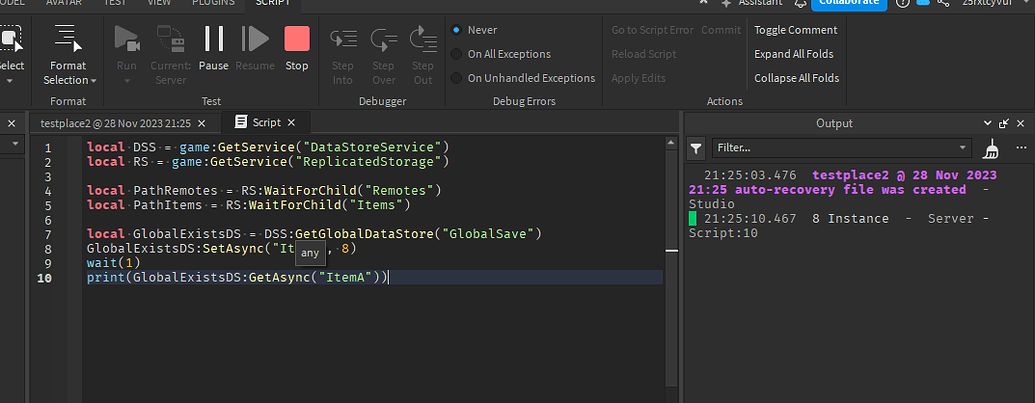Click the Run icon in Test group
This screenshot has height=403, width=1035.
point(127,40)
